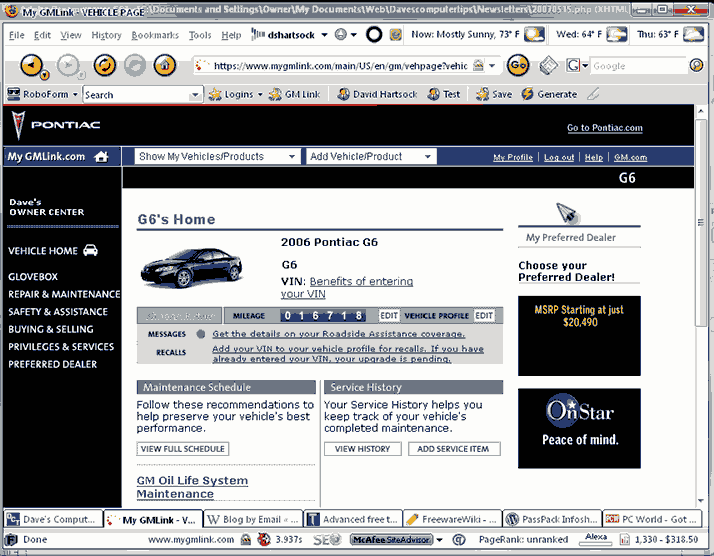Expand the RoboForm Search box dropdown
The height and width of the screenshot is (556, 714).
pyautogui.click(x=195, y=95)
